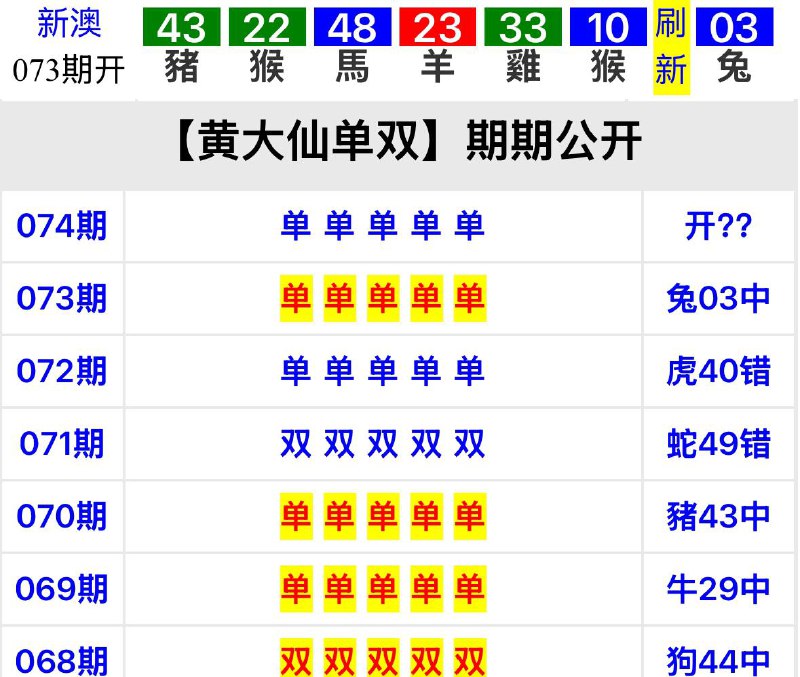
Task: Click the 069期 row label
Action: click(62, 589)
